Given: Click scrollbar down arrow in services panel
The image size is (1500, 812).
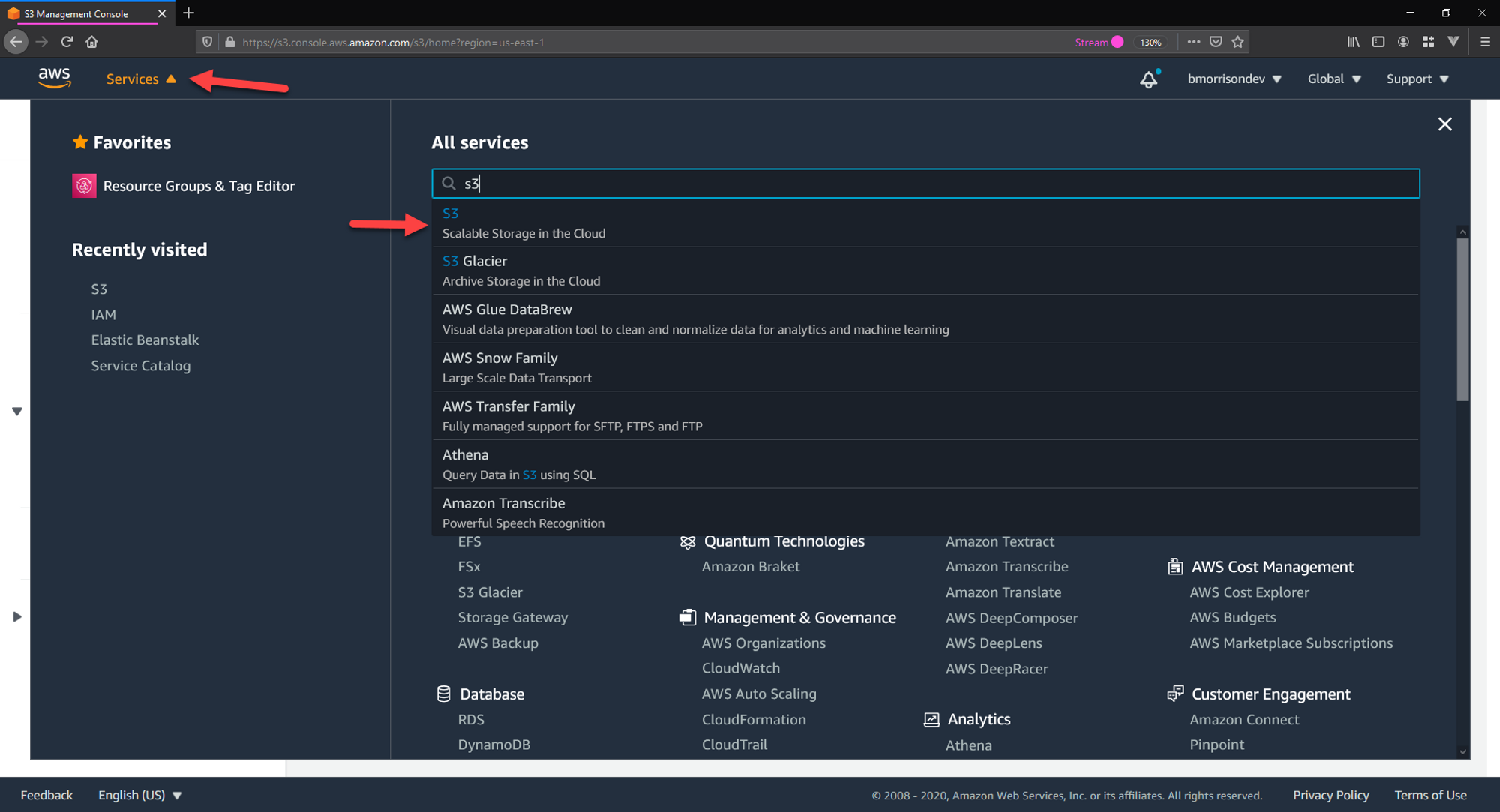Looking at the screenshot, I should click(1462, 752).
